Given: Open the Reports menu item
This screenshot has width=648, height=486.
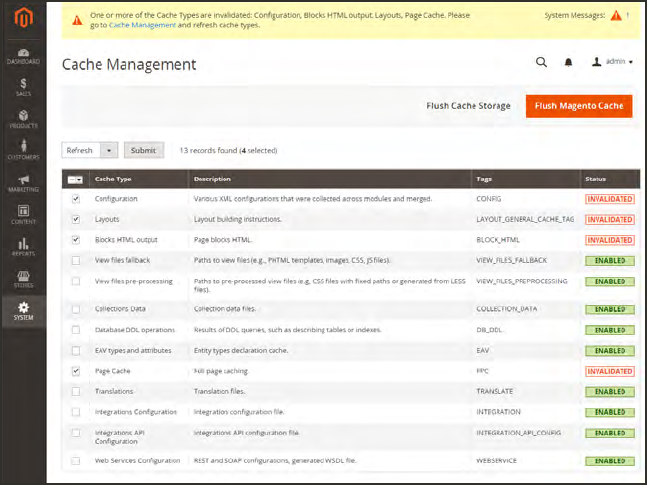Looking at the screenshot, I should pyautogui.click(x=23, y=246).
